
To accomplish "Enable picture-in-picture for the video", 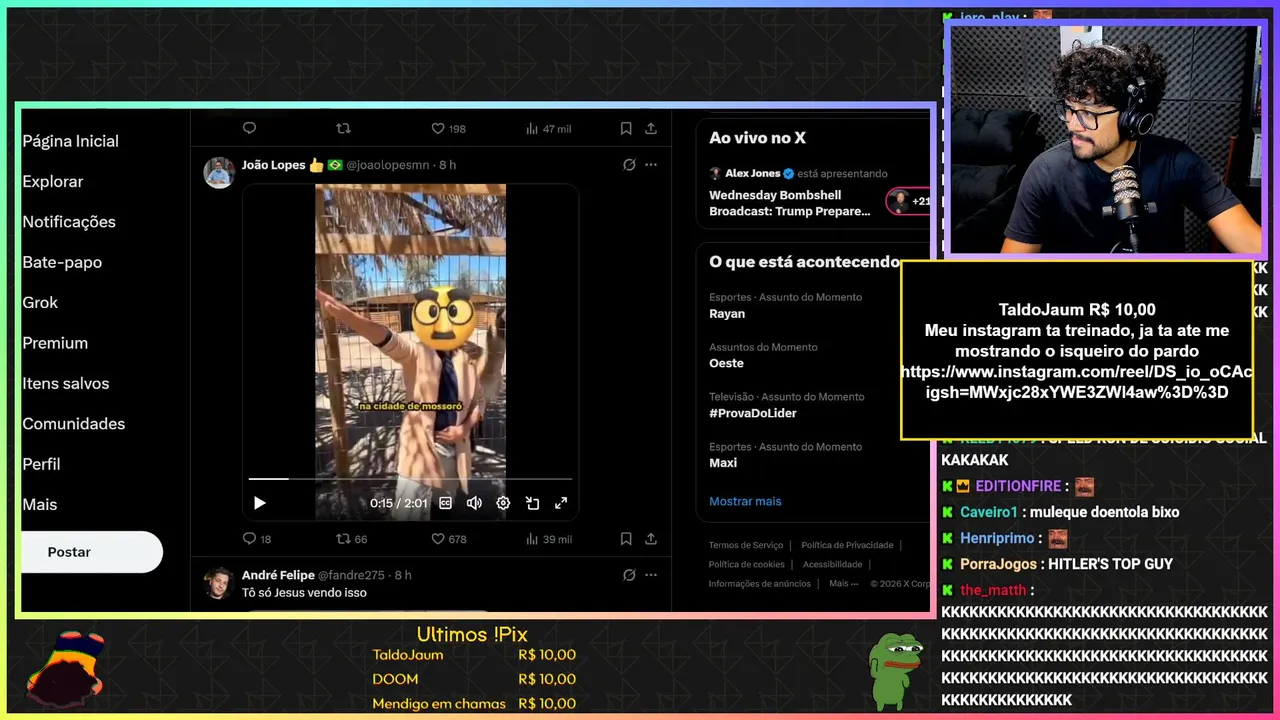I will click(x=532, y=503).
